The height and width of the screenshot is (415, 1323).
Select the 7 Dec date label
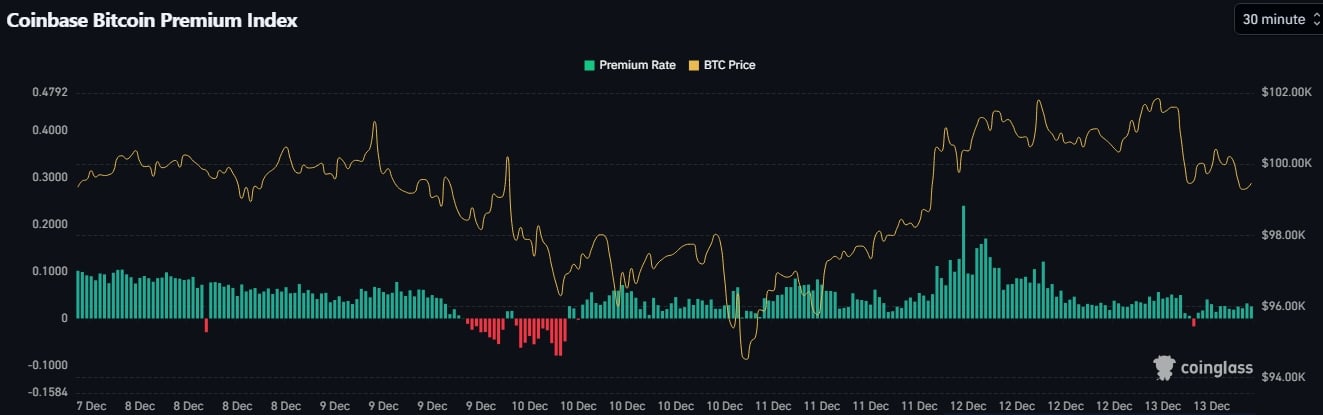91,406
